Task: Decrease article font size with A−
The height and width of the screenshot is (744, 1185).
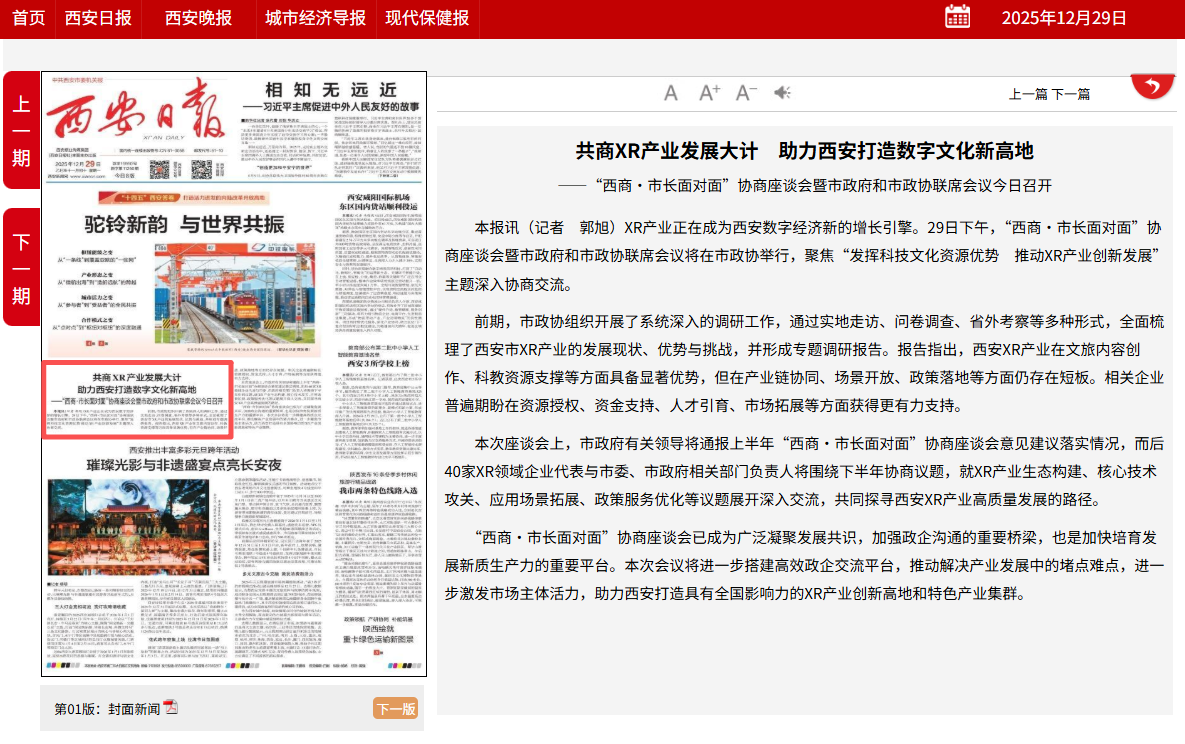Action: tap(746, 93)
